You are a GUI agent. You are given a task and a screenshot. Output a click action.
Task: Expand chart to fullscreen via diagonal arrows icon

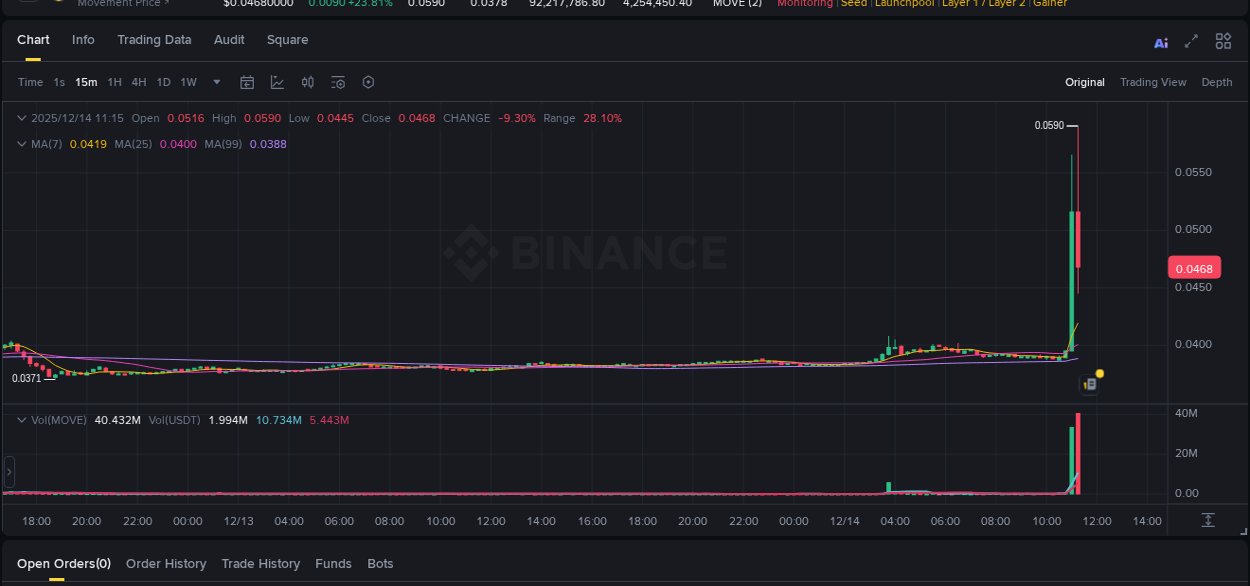coord(1191,41)
